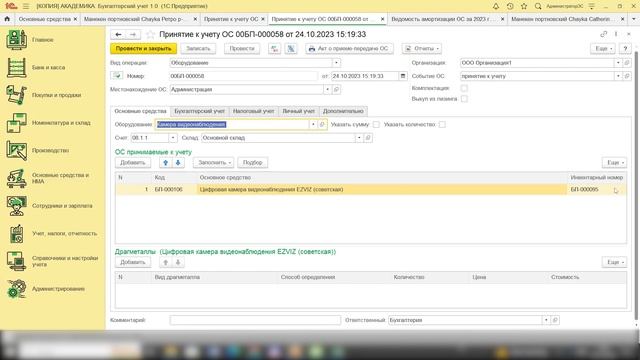Enable Указать количество checkbox

tap(442, 124)
